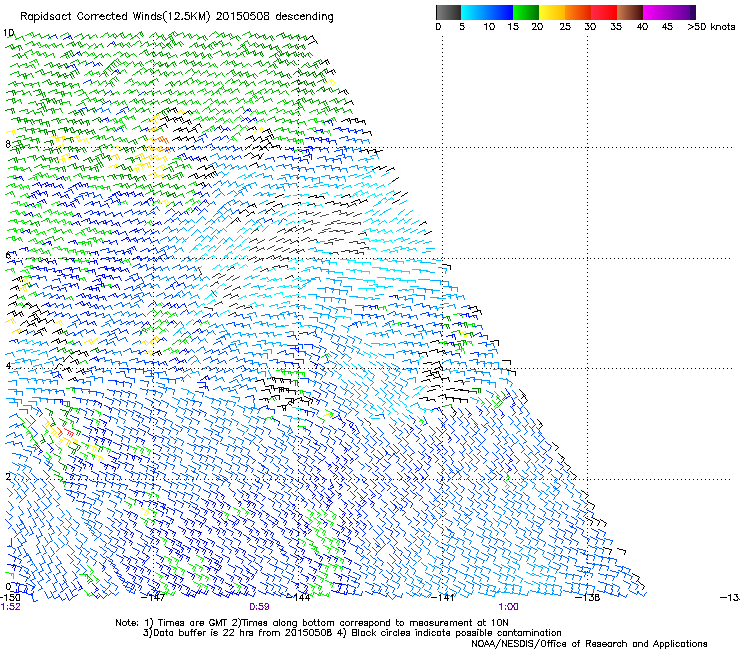This screenshot has width=740, height=650.
Task: Click the '>50 knots' legend label
Action: 711,27
